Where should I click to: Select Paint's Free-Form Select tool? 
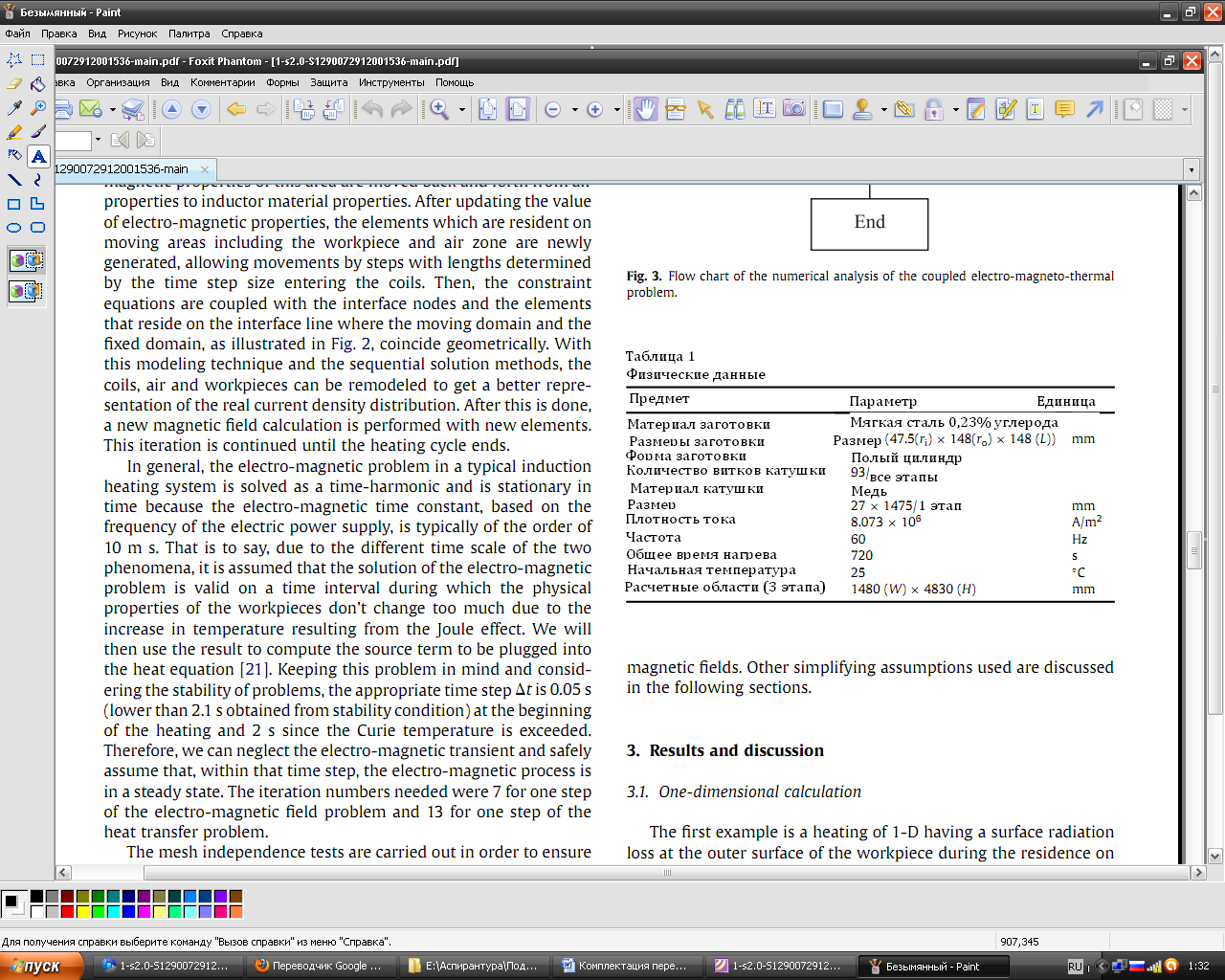point(14,59)
